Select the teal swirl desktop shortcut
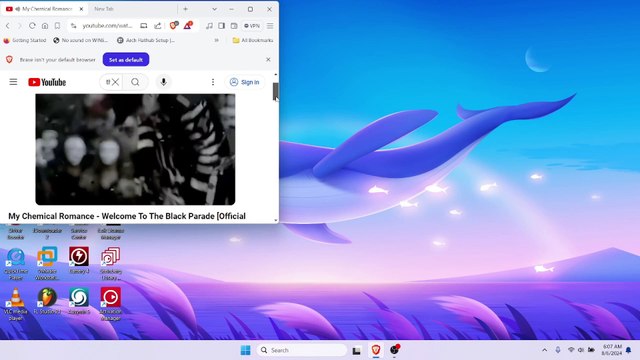Screen dimensions: 640x360 (79, 301)
